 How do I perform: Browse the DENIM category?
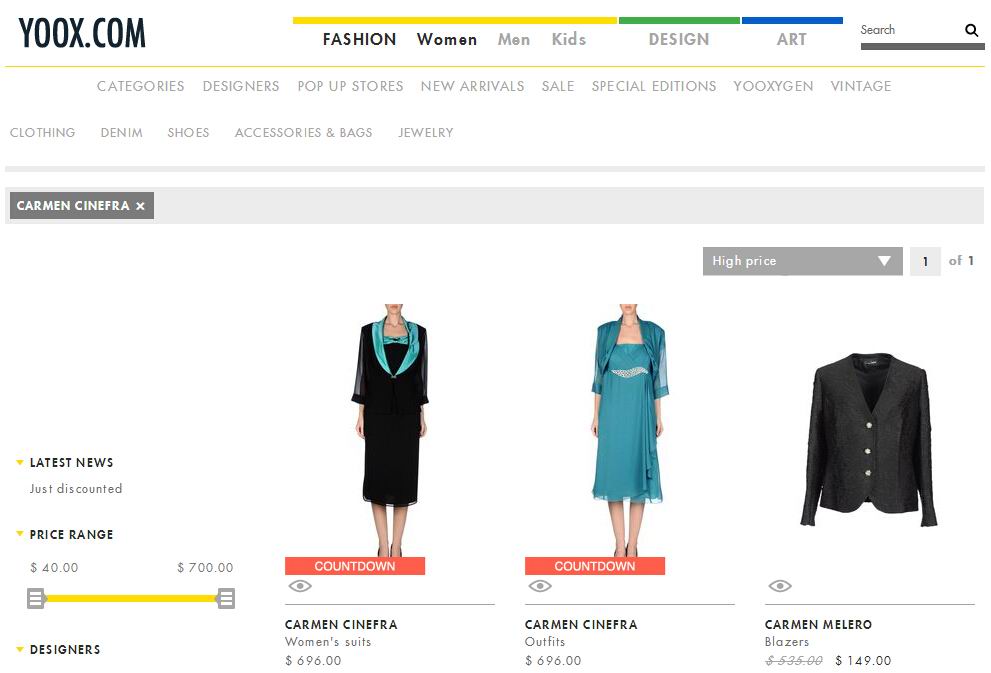click(121, 133)
